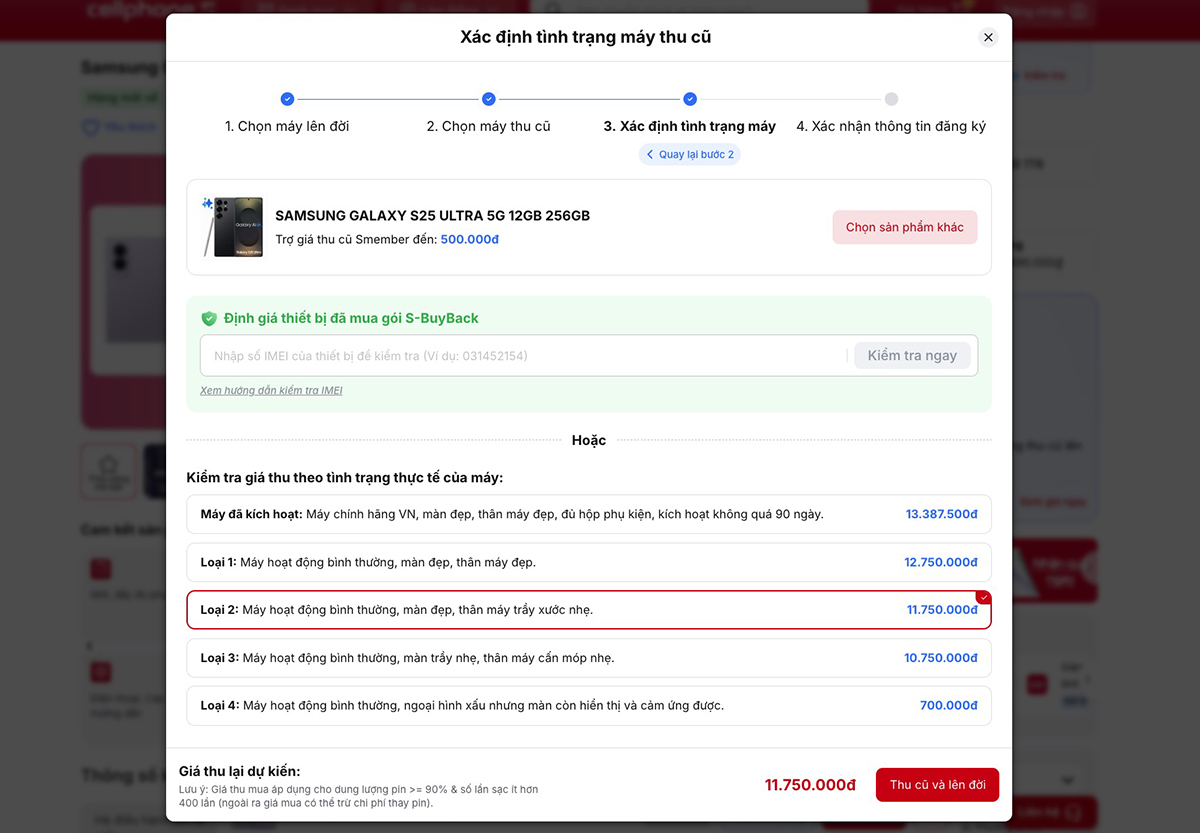
Task: Click the red checkmark badge on Loại 2
Action: (983, 597)
